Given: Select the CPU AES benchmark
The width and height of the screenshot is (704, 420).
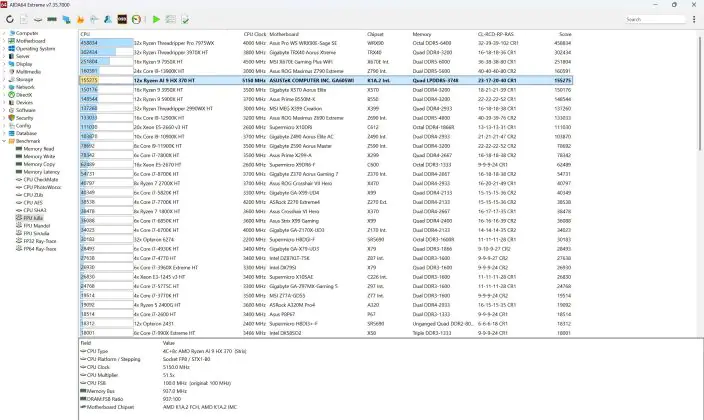Looking at the screenshot, I should pyautogui.click(x=33, y=203).
